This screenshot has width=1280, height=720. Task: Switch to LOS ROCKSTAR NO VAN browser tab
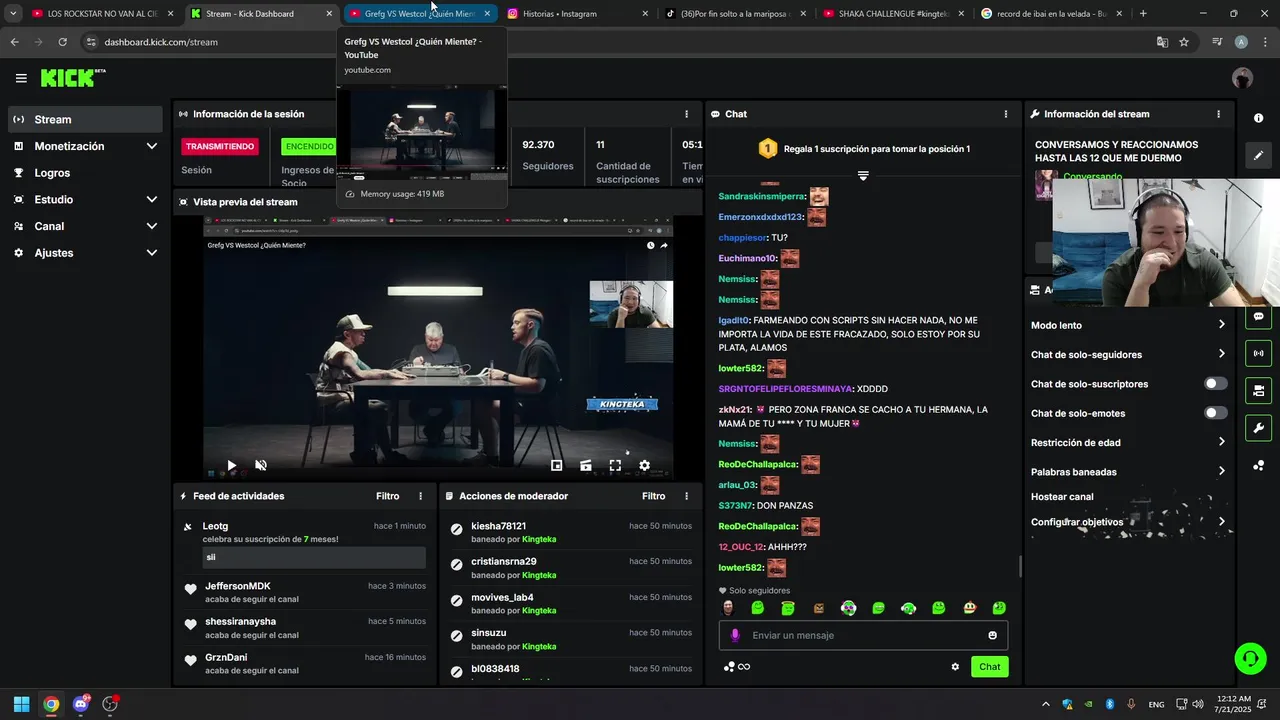103,14
